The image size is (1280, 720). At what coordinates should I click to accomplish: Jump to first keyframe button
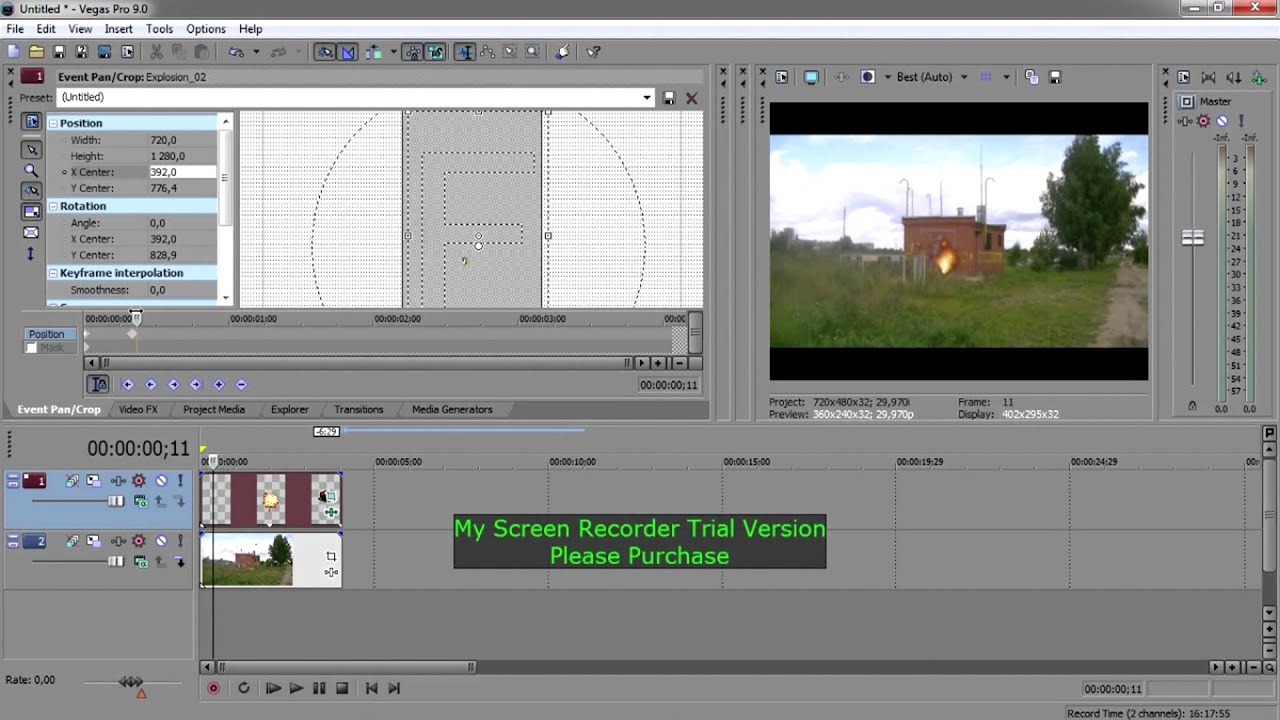[128, 384]
